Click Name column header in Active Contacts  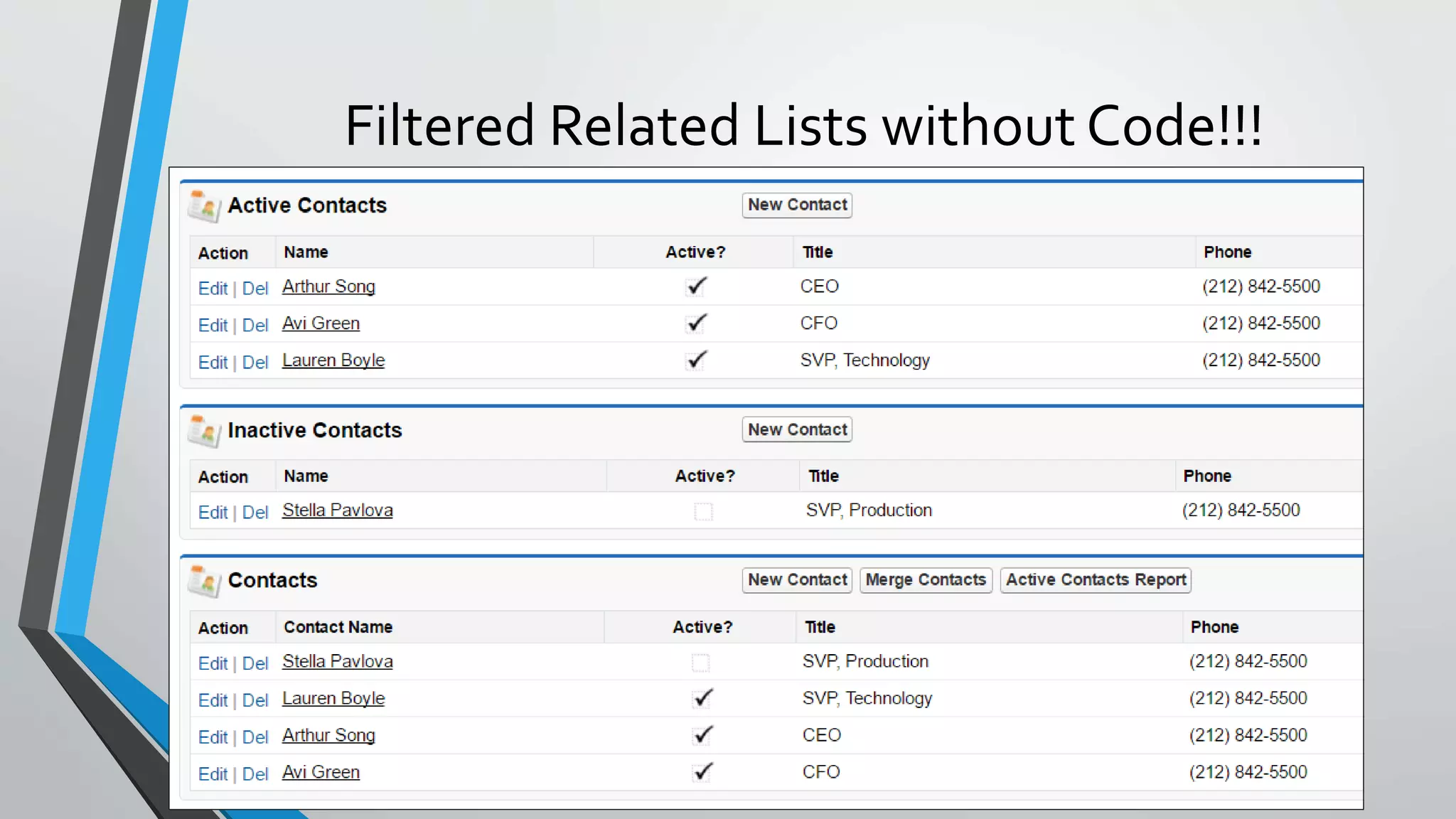point(306,252)
